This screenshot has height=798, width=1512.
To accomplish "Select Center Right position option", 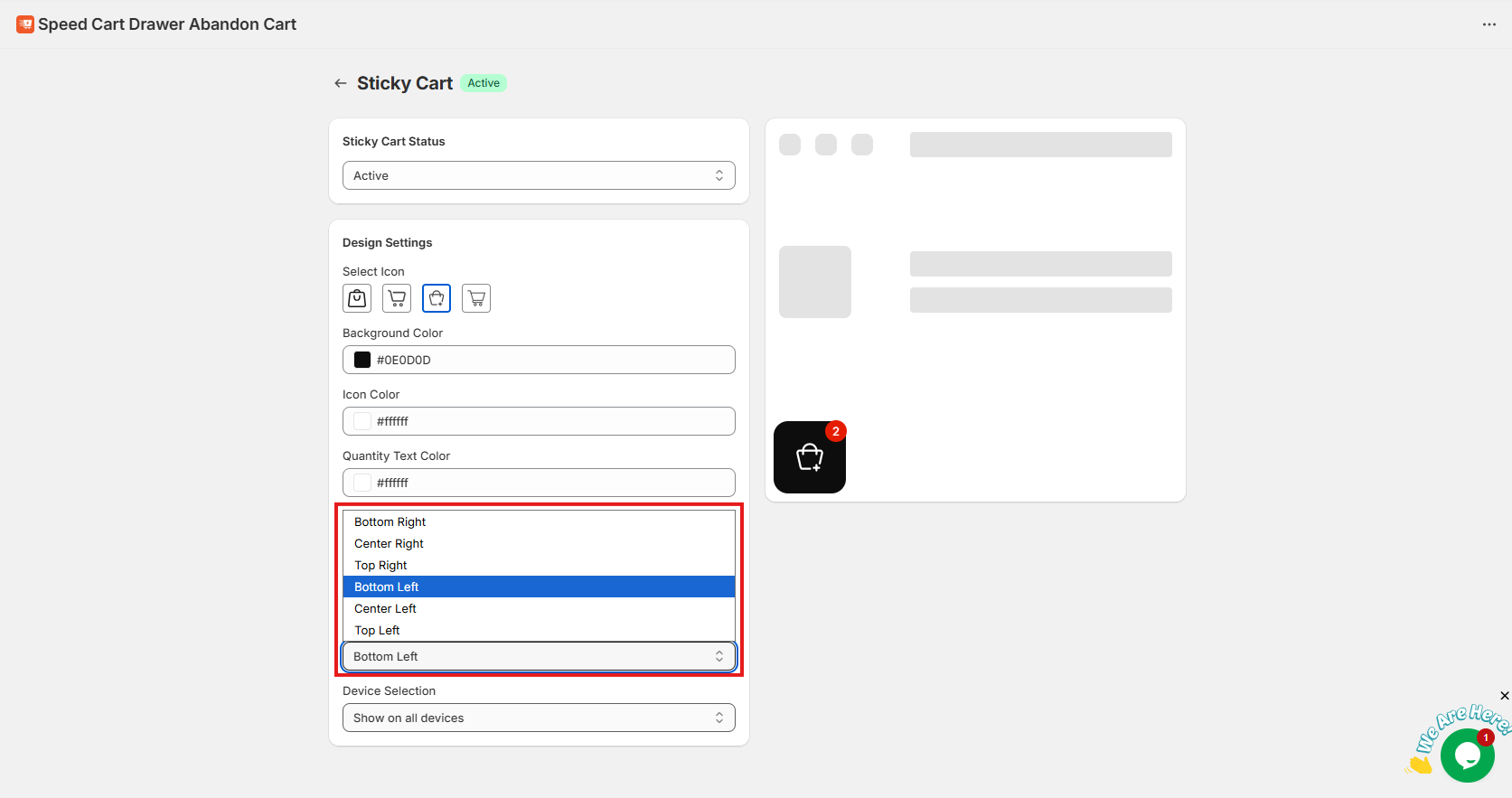I will tap(390, 544).
